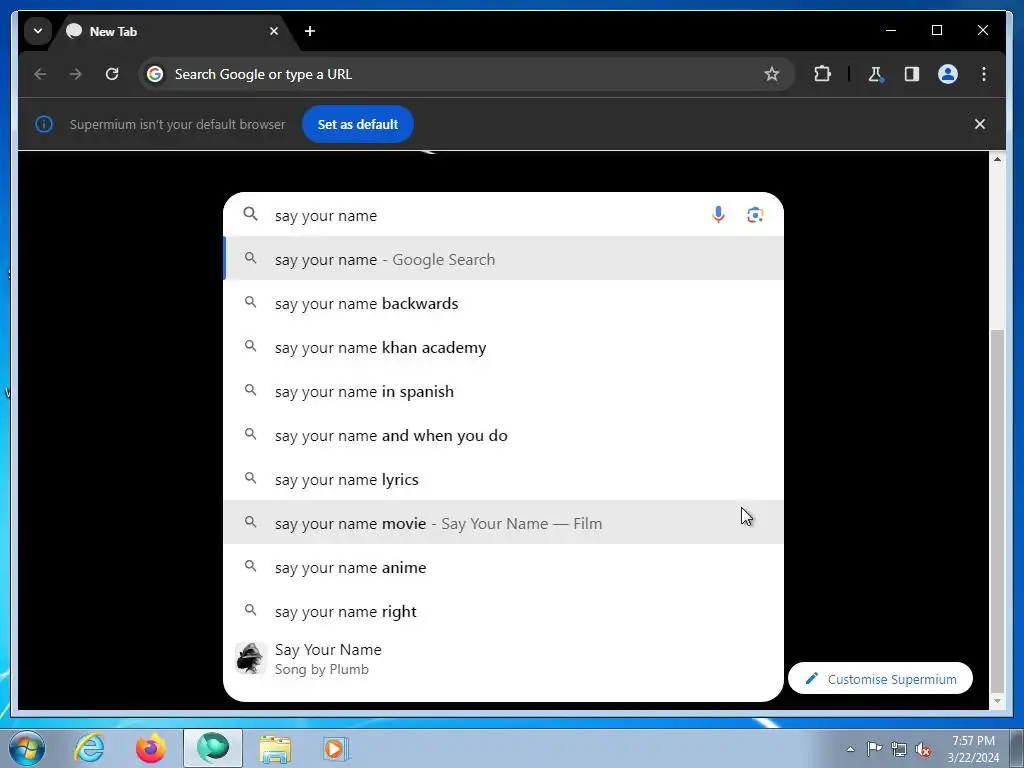Open the three-dot browser menu
This screenshot has height=768, width=1024.
(x=984, y=74)
